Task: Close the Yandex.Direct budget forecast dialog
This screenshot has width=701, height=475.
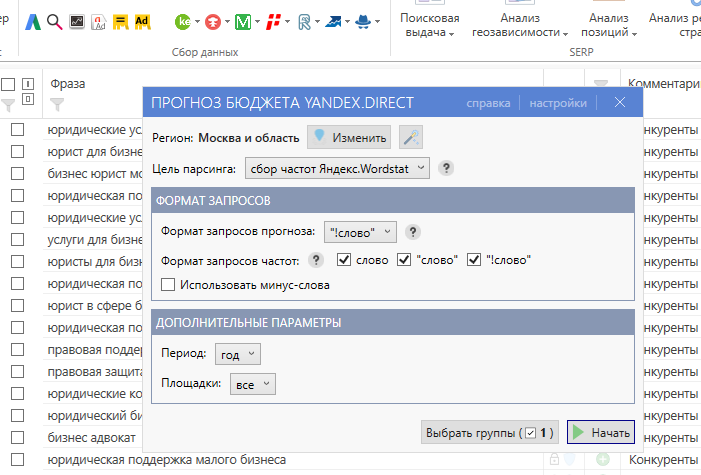Action: coord(620,102)
